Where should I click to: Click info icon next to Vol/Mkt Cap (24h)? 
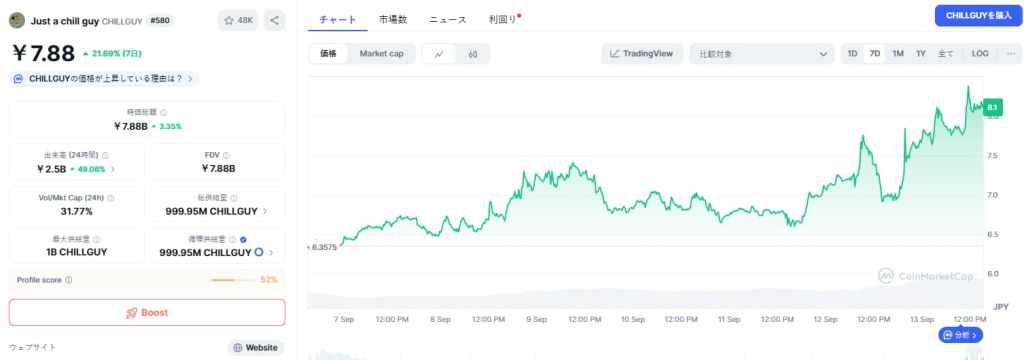tap(110, 198)
